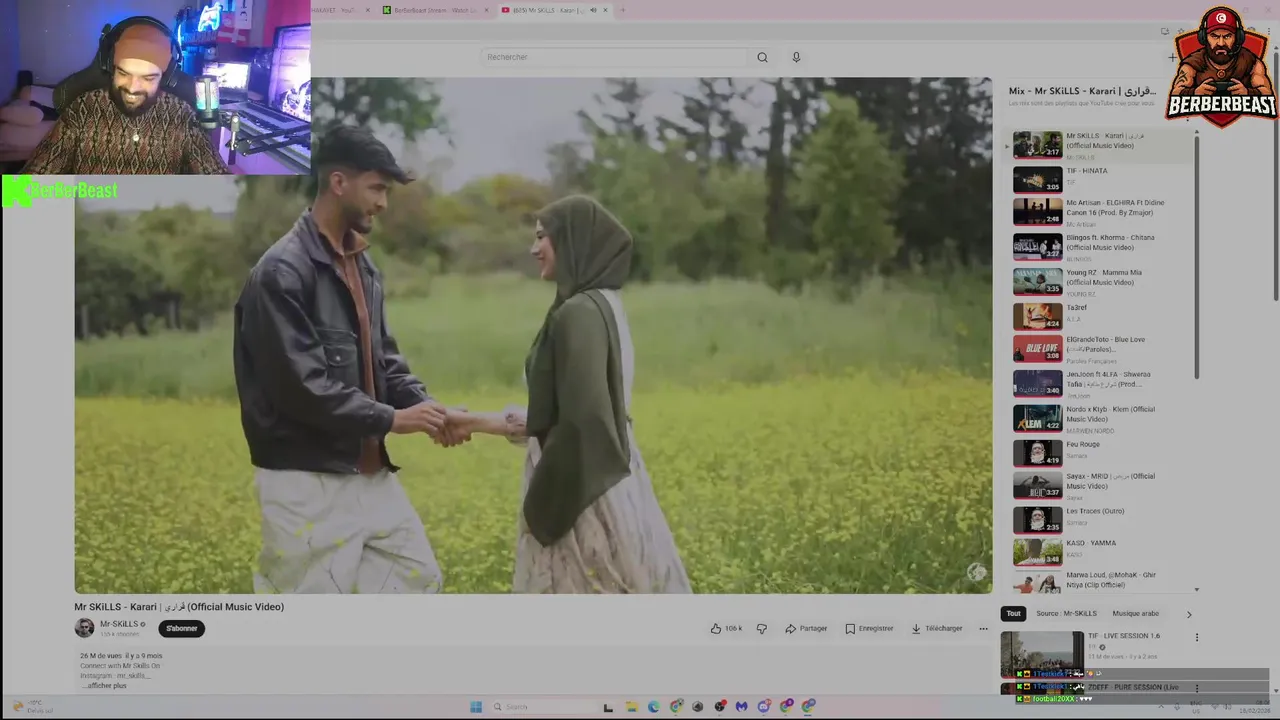The image size is (1280, 720).
Task: Click the playlist panel scroll-down arrow
Action: tap(1197, 590)
